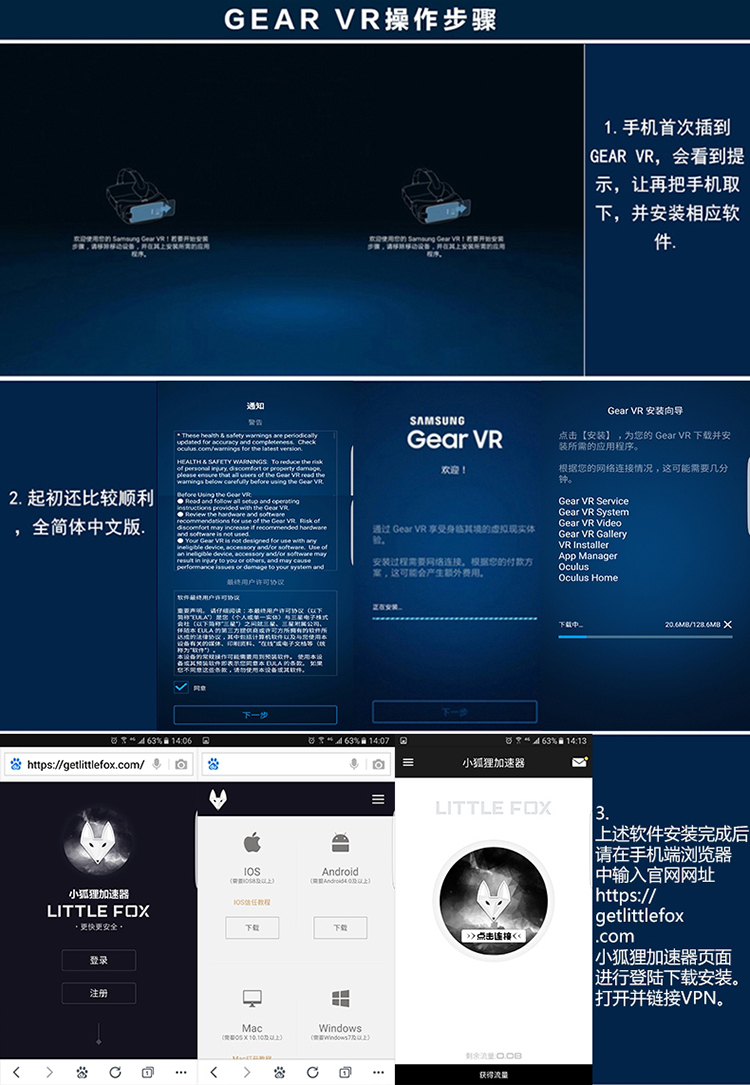
Task: Open hamburger menu in 小狐狸加速器 app
Action: tap(408, 762)
